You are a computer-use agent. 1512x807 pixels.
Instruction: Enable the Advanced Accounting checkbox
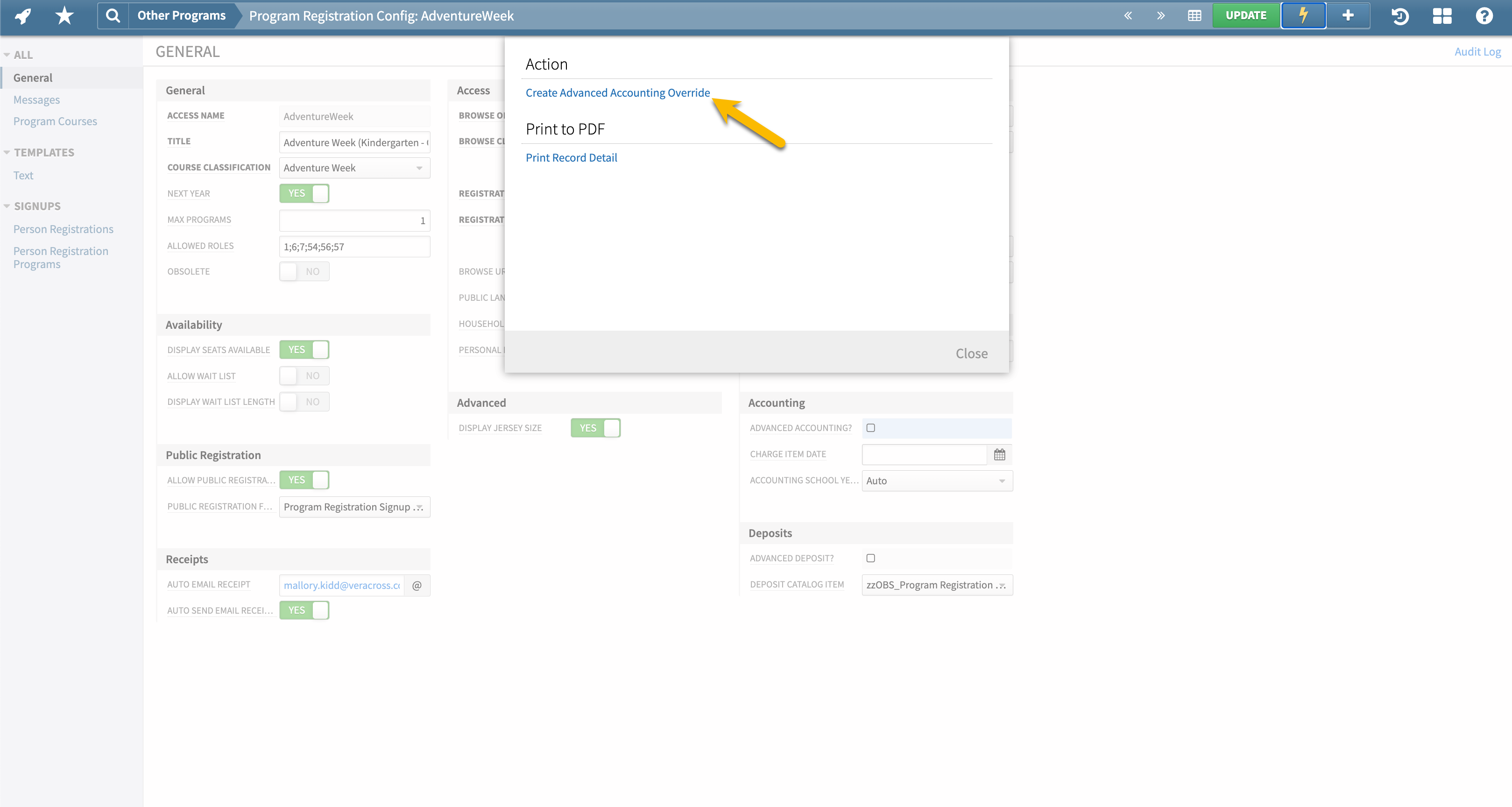point(870,428)
